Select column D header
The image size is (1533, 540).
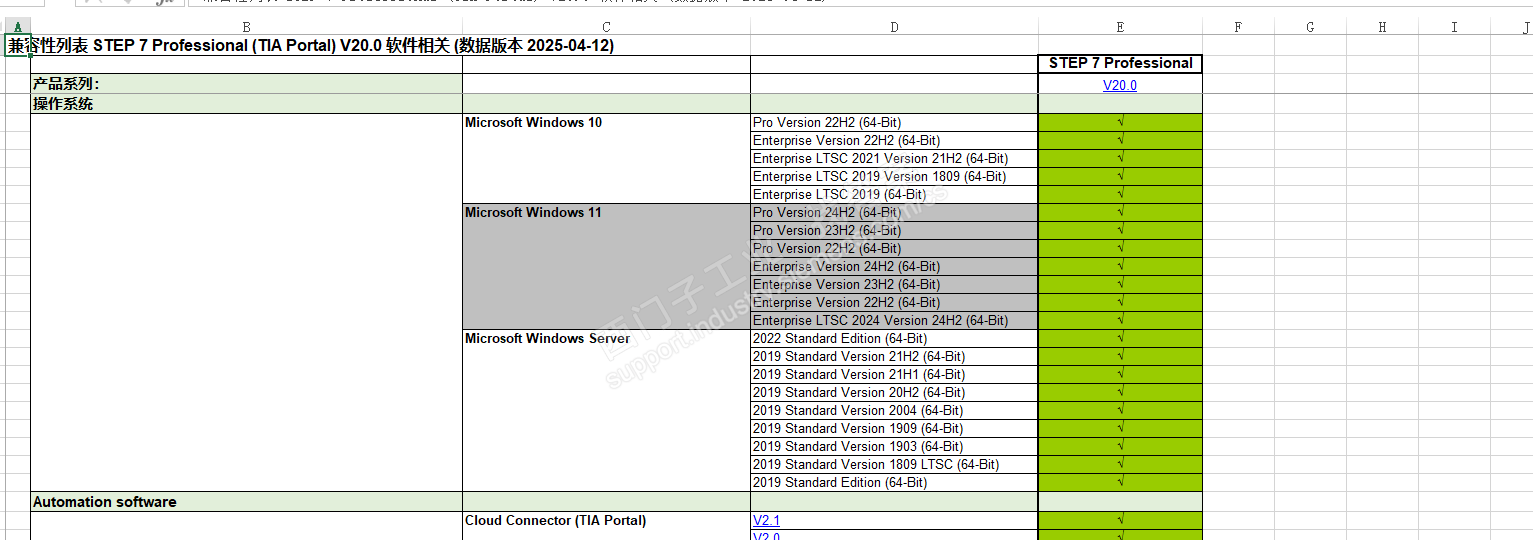pyautogui.click(x=894, y=27)
